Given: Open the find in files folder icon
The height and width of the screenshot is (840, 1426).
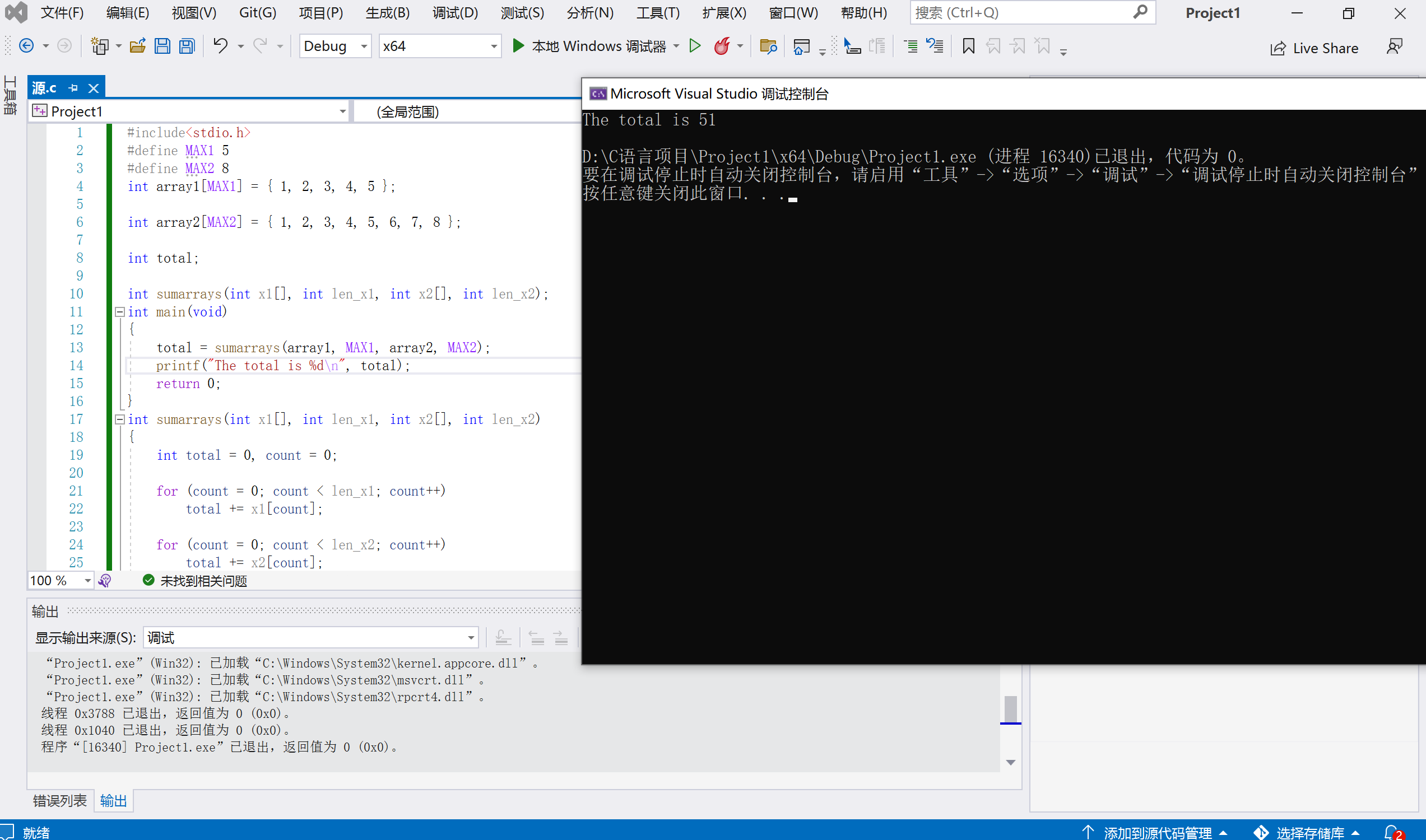Looking at the screenshot, I should (768, 46).
